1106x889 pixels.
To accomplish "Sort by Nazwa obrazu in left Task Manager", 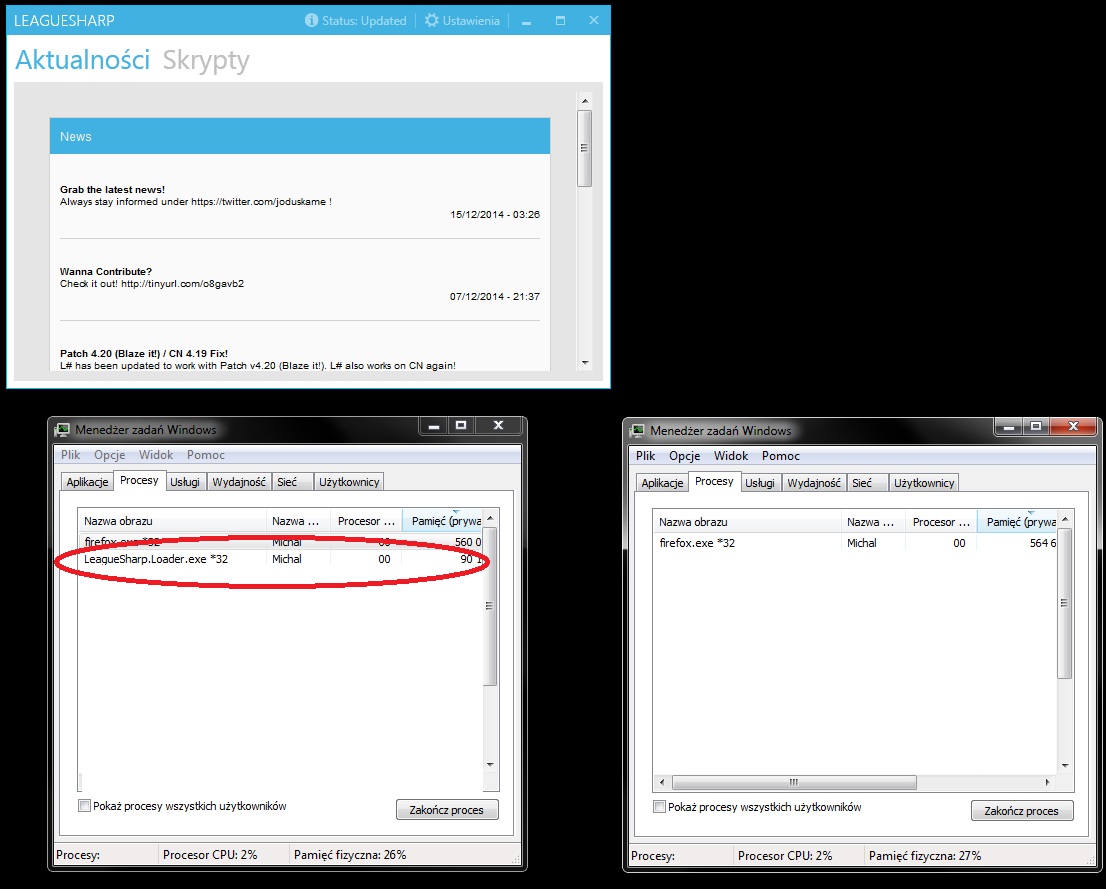I will pos(172,521).
